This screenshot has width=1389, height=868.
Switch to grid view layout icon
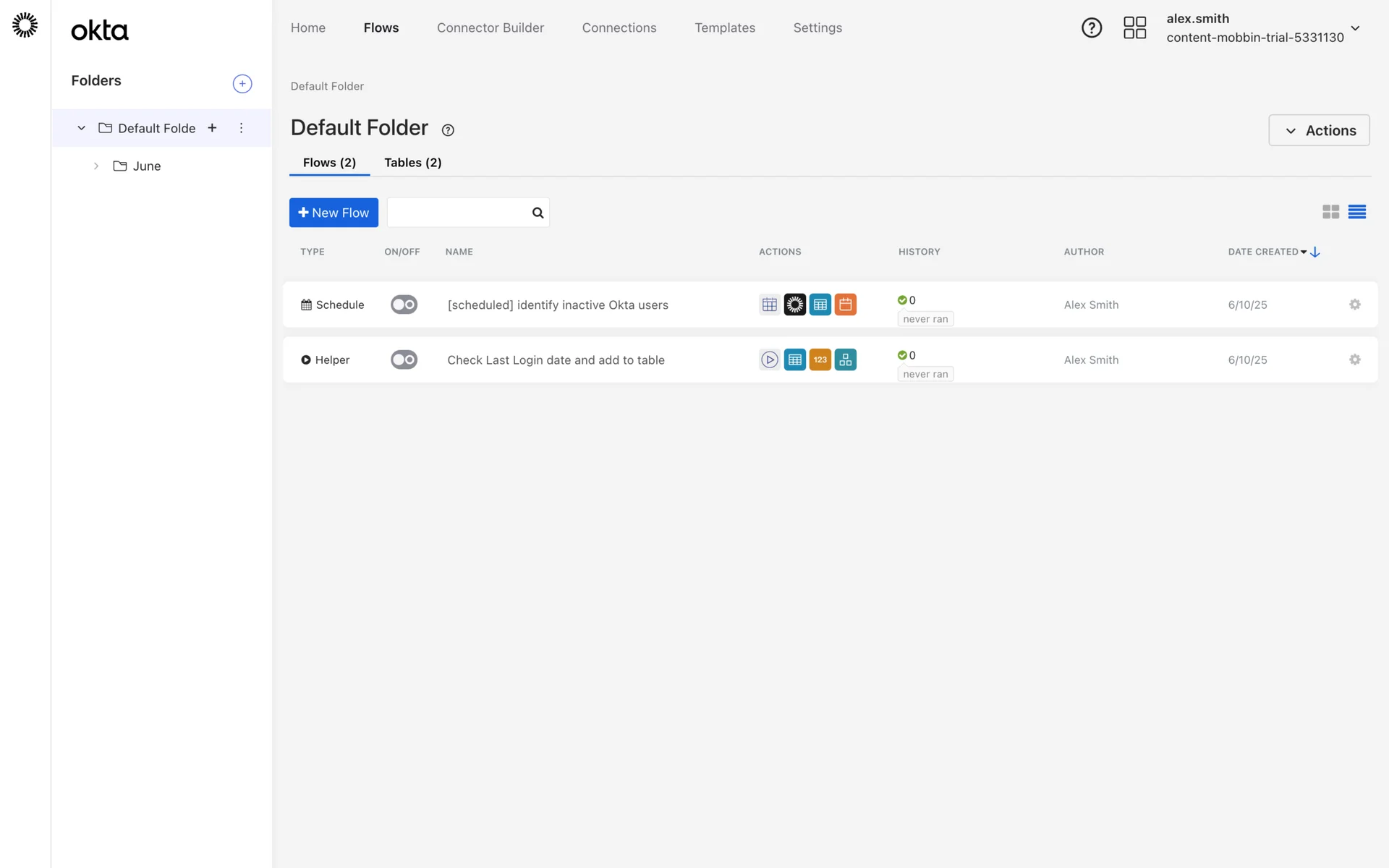tap(1330, 212)
